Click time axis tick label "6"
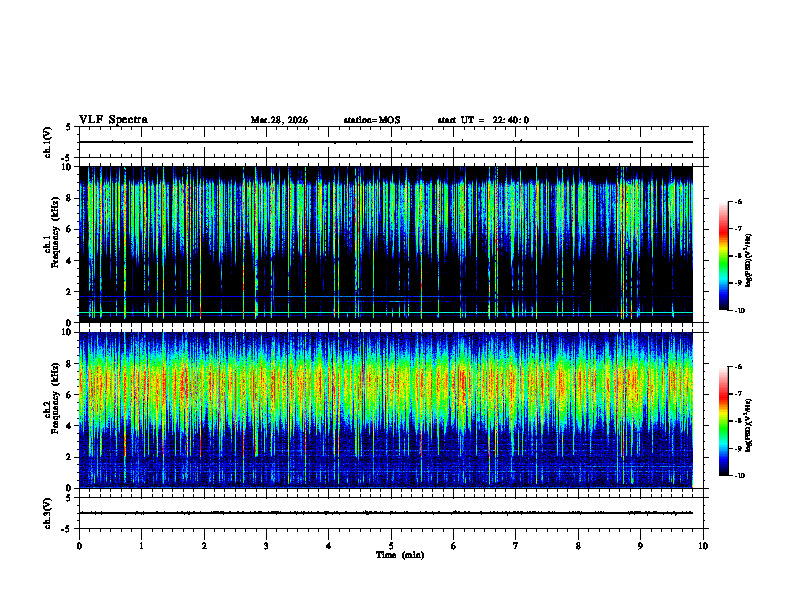Screen dimensions: 792x612 pyautogui.click(x=454, y=546)
